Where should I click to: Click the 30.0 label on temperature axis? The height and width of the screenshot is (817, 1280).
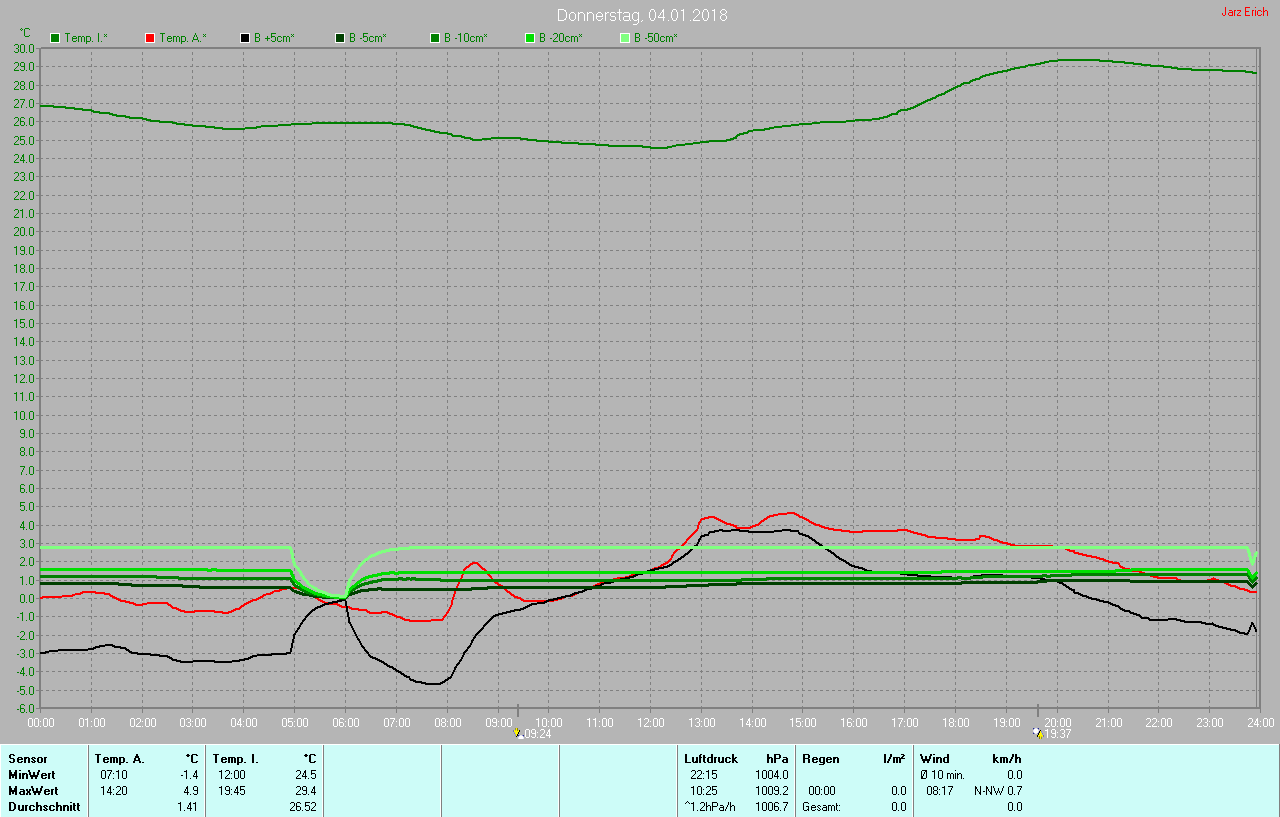point(24,48)
